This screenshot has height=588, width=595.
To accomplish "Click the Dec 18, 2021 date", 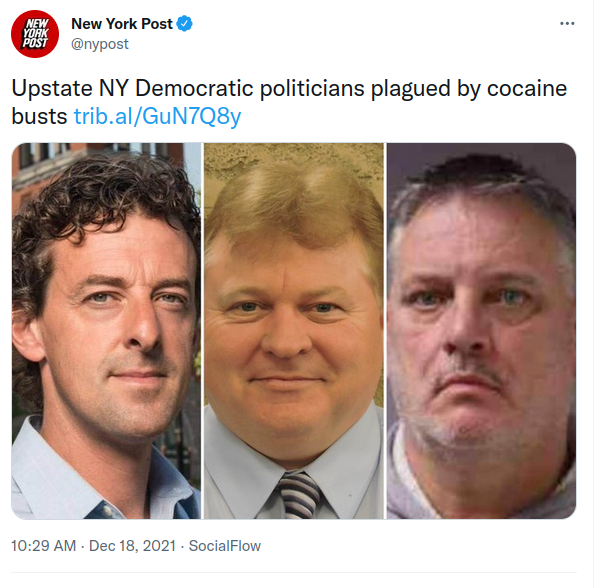I will pos(132,546).
